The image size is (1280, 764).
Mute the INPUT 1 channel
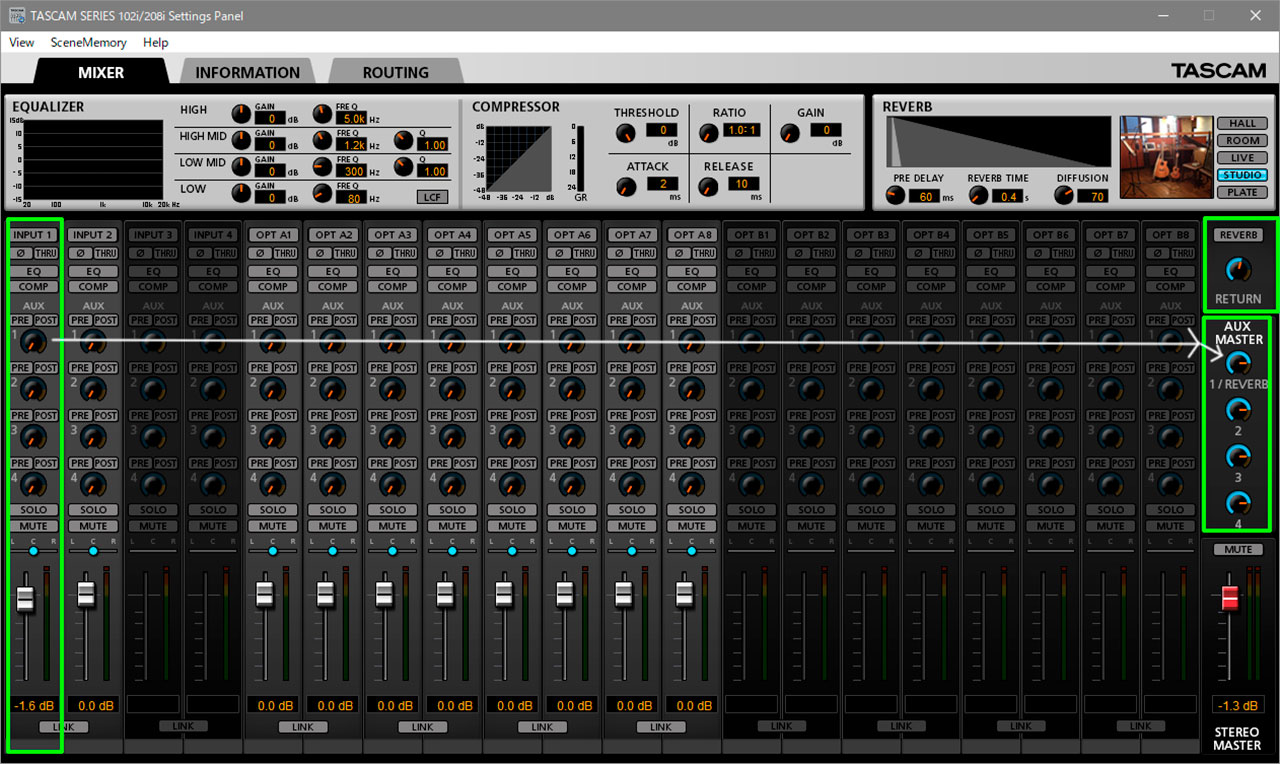point(33,526)
